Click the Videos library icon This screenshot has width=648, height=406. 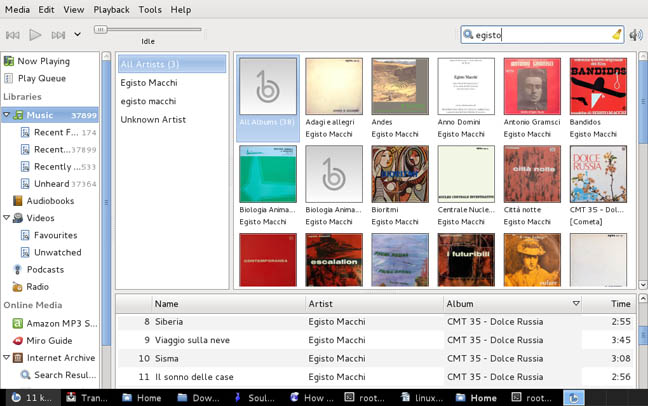coord(18,218)
